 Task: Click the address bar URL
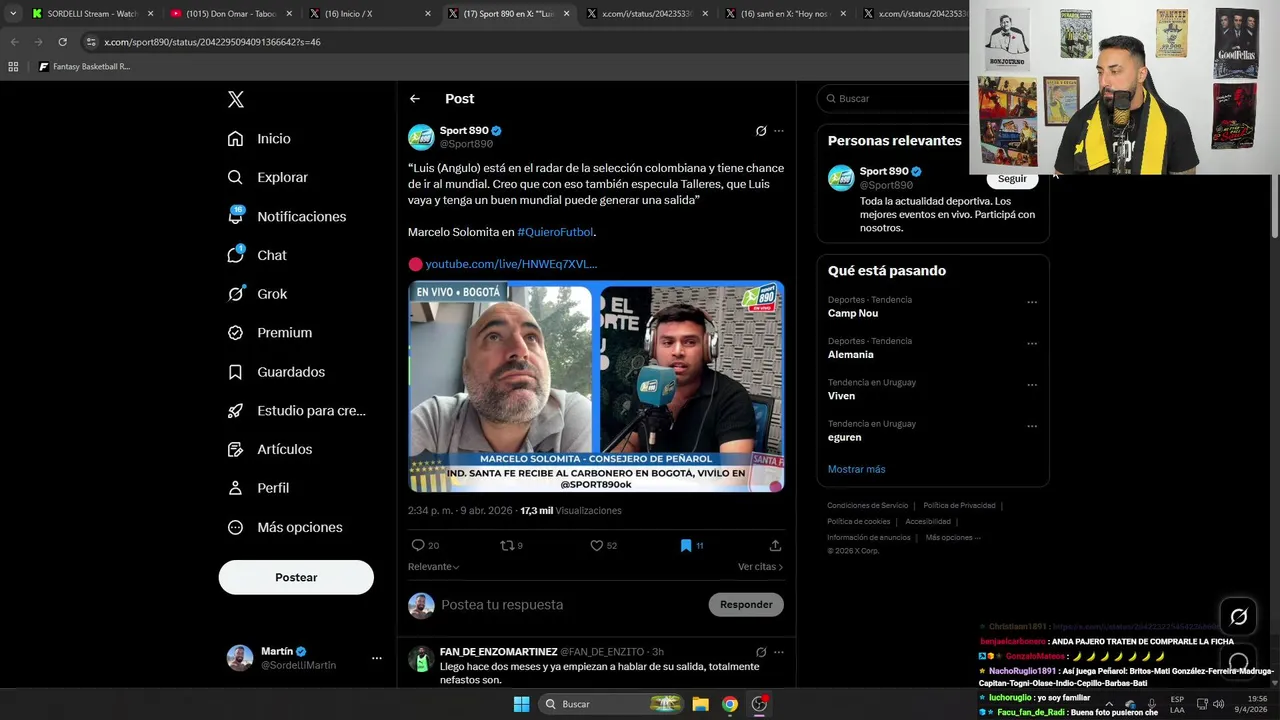[212, 42]
